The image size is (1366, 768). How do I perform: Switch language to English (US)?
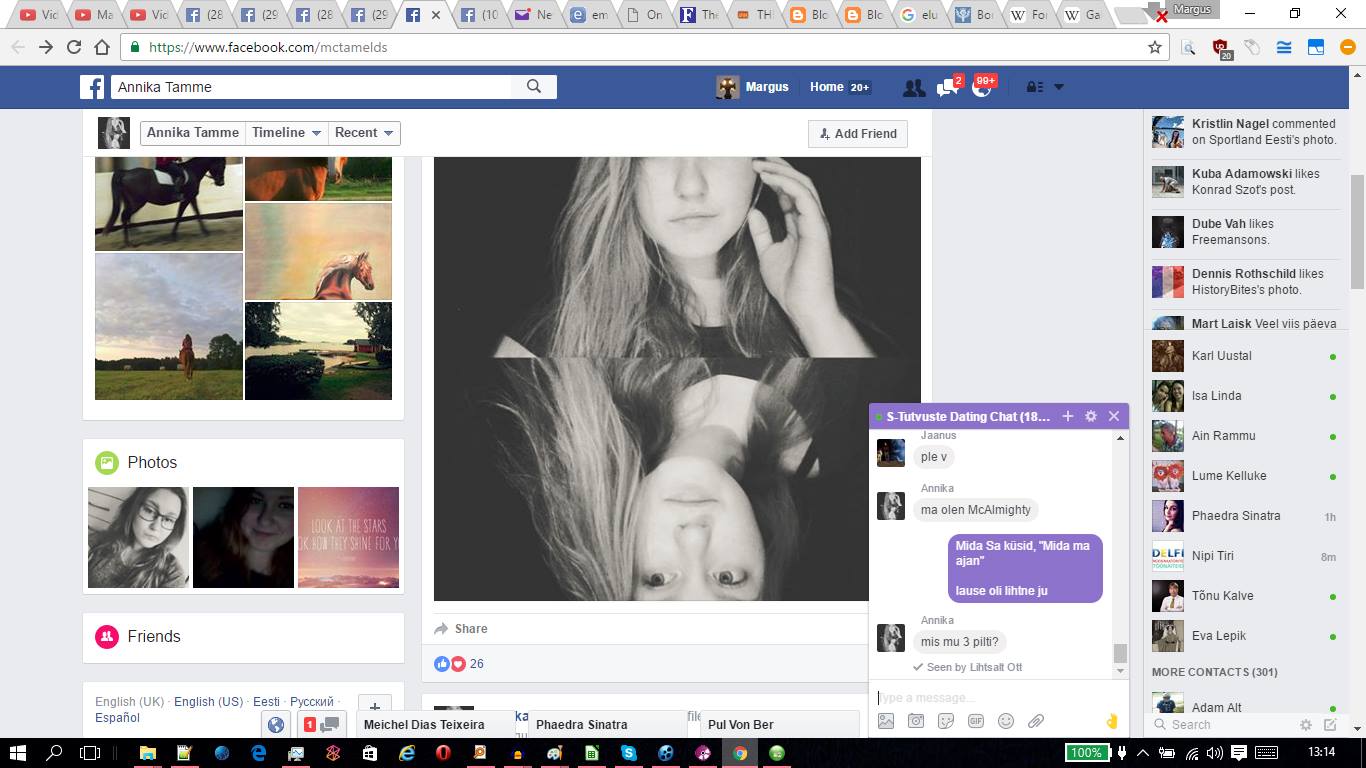pos(208,702)
